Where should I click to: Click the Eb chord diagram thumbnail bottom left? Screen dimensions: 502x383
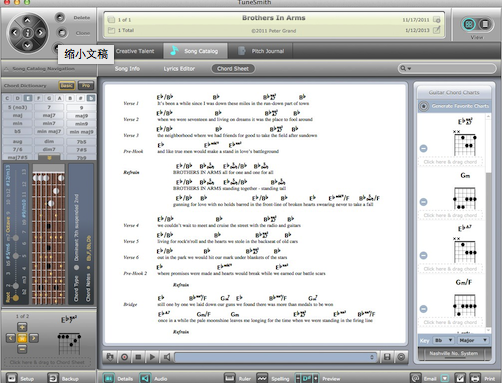(x=69, y=343)
